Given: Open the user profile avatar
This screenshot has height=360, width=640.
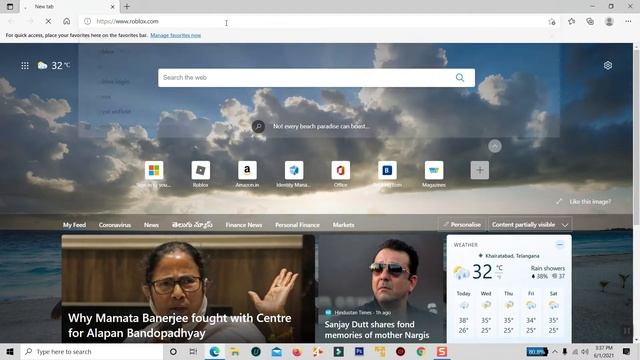Looking at the screenshot, I should [x=609, y=21].
